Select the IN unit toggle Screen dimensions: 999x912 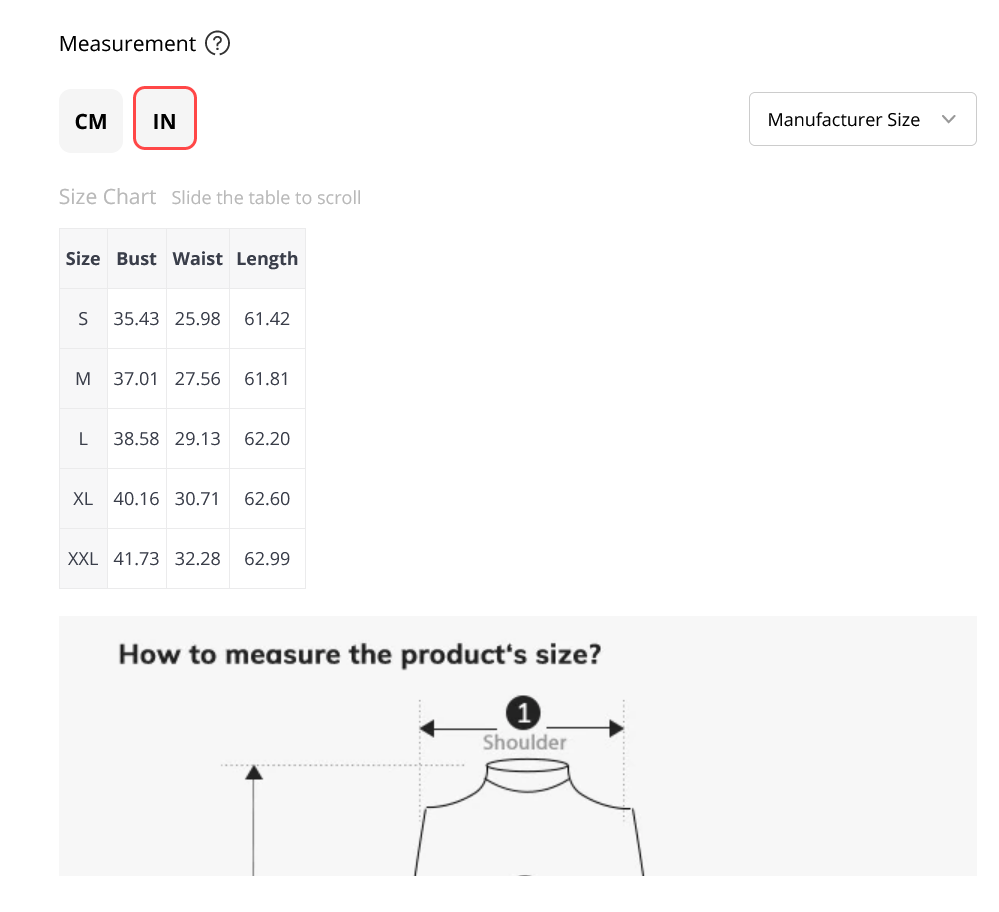(164, 119)
